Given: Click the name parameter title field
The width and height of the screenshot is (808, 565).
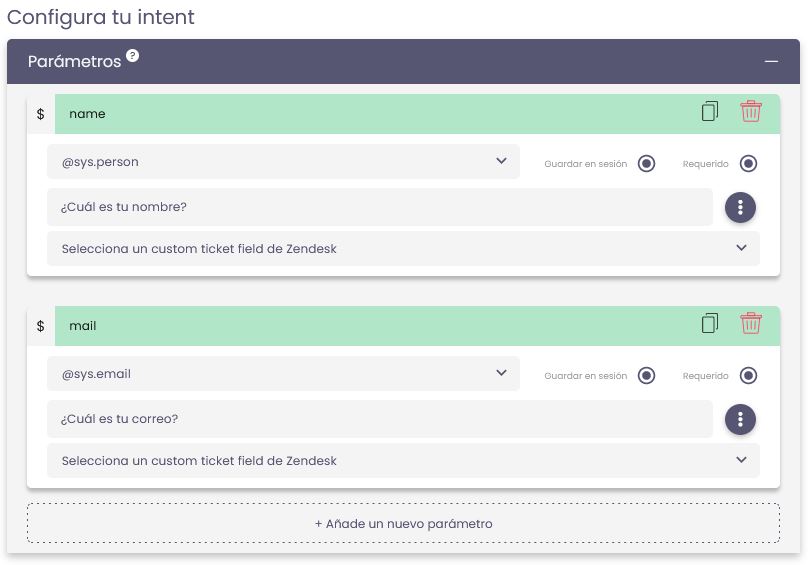Looking at the screenshot, I should [x=370, y=114].
